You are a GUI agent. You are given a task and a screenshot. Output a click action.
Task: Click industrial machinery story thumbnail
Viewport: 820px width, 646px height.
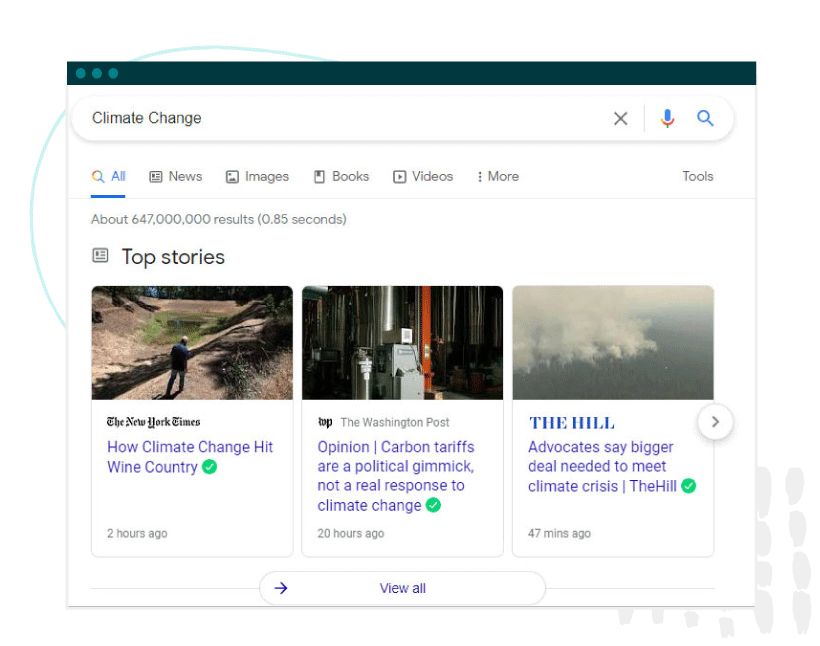402,343
